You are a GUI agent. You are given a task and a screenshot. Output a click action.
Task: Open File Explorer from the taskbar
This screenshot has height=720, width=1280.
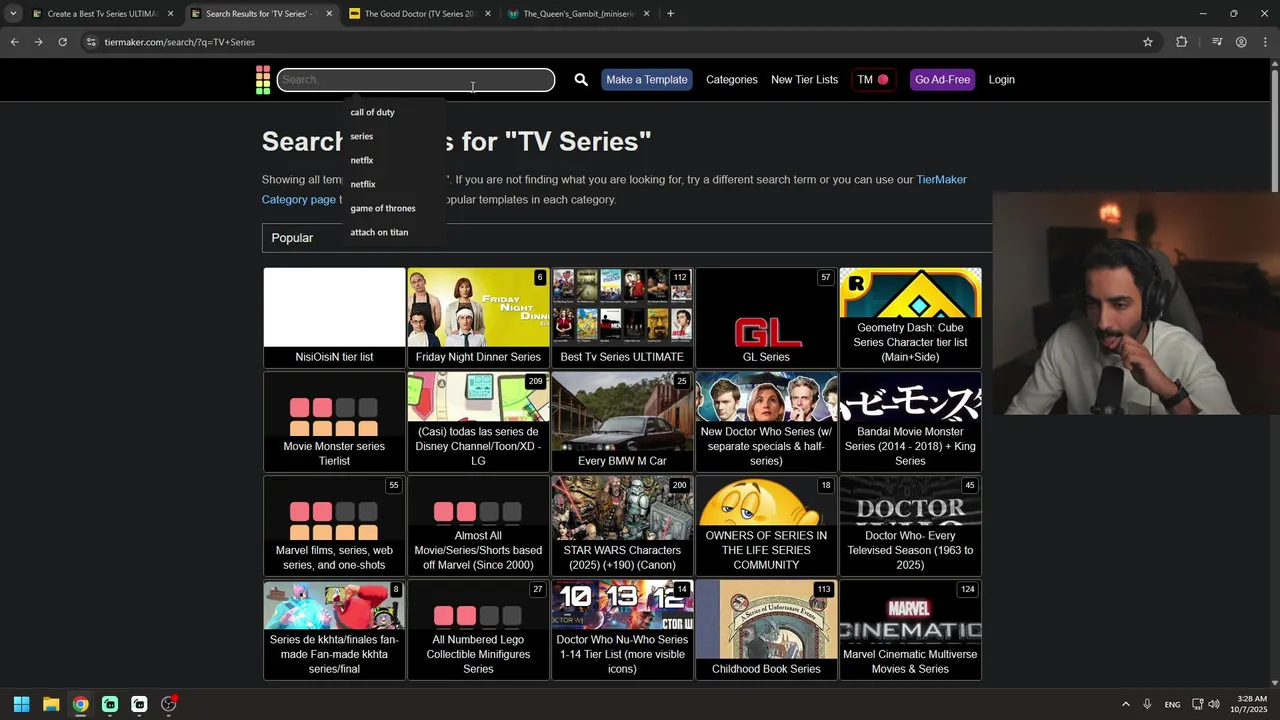click(x=51, y=704)
